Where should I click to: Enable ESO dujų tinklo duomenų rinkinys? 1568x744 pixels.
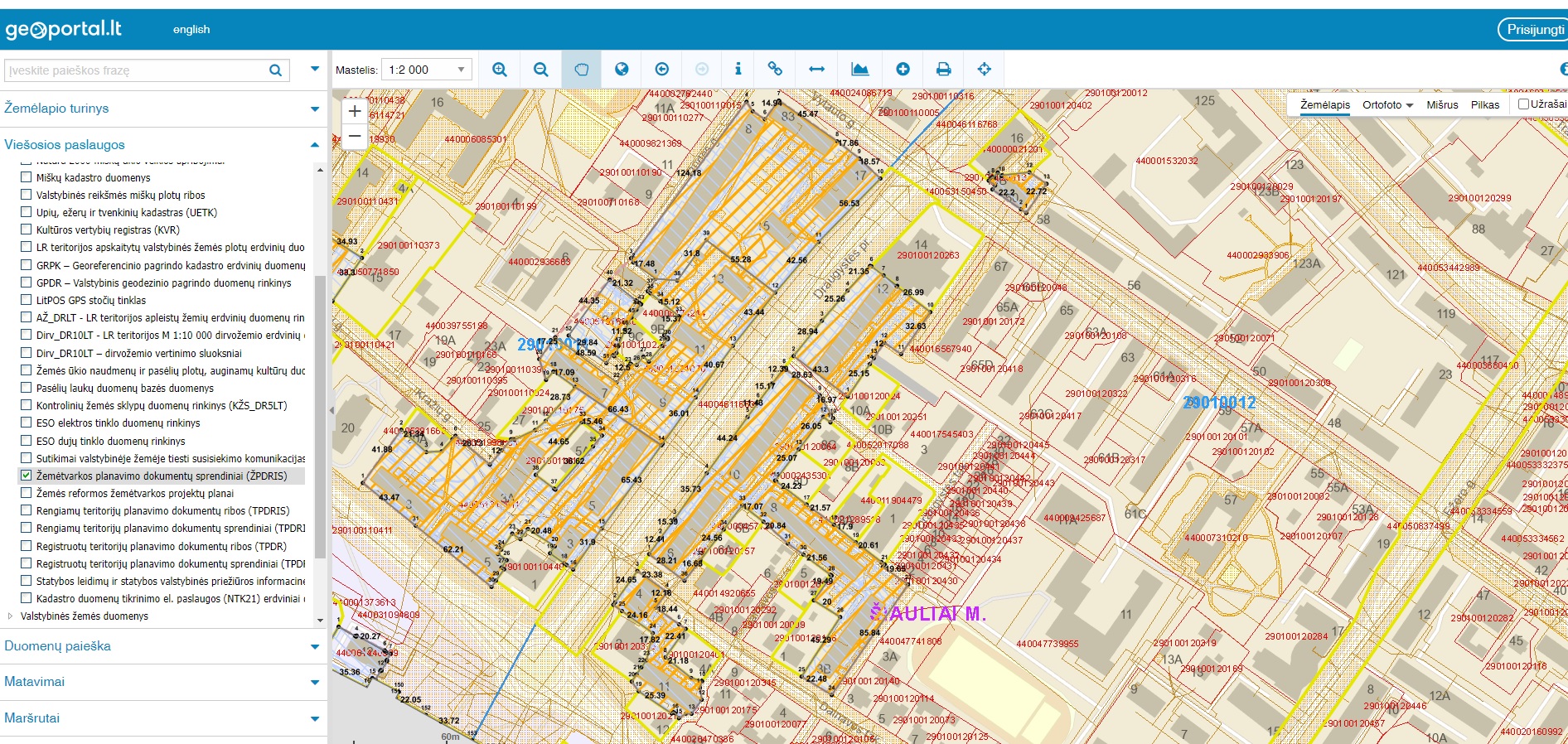click(27, 441)
